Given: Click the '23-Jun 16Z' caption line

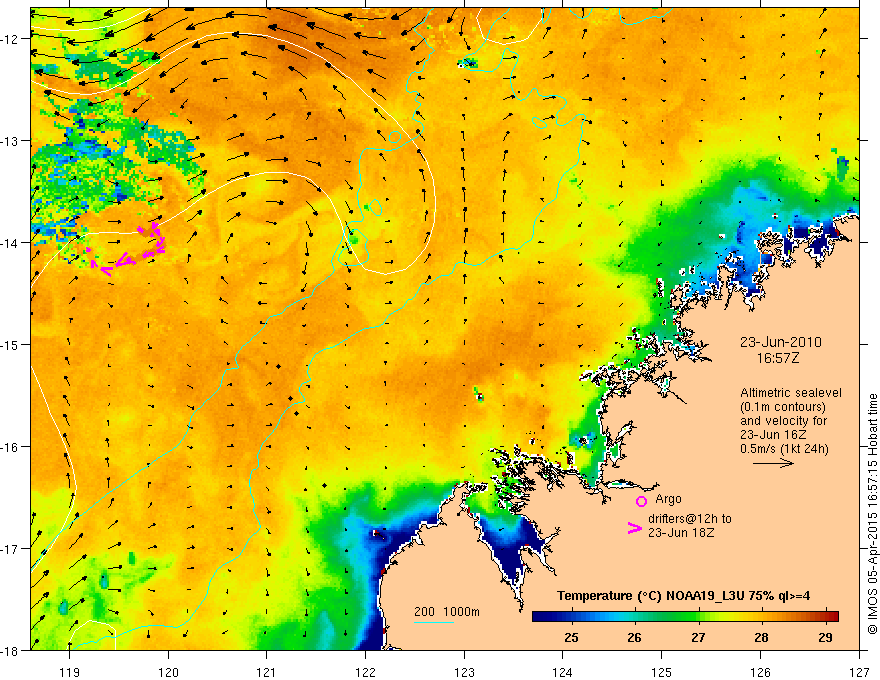Looking at the screenshot, I should (x=771, y=435).
